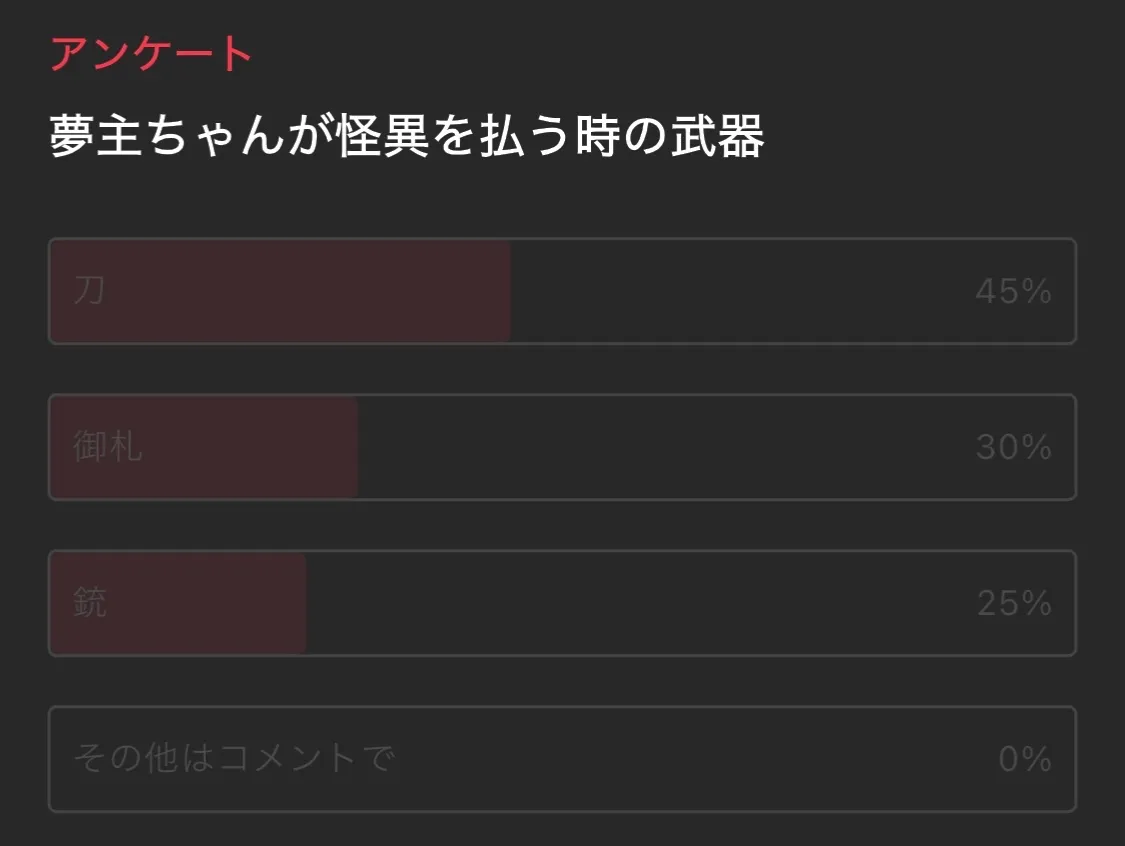Click the 0% result label
This screenshot has height=846, width=1125.
(x=1025, y=760)
